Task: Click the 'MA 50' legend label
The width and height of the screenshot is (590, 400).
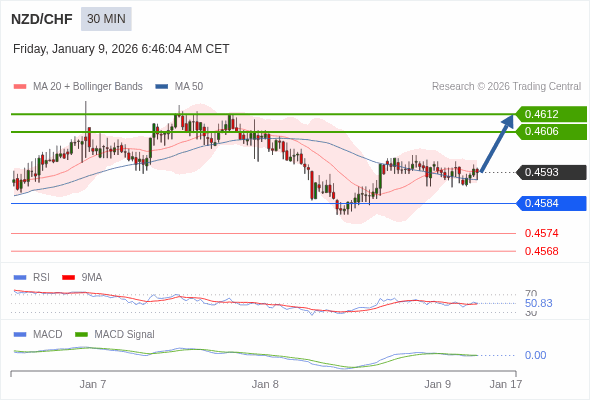Action: [189, 87]
